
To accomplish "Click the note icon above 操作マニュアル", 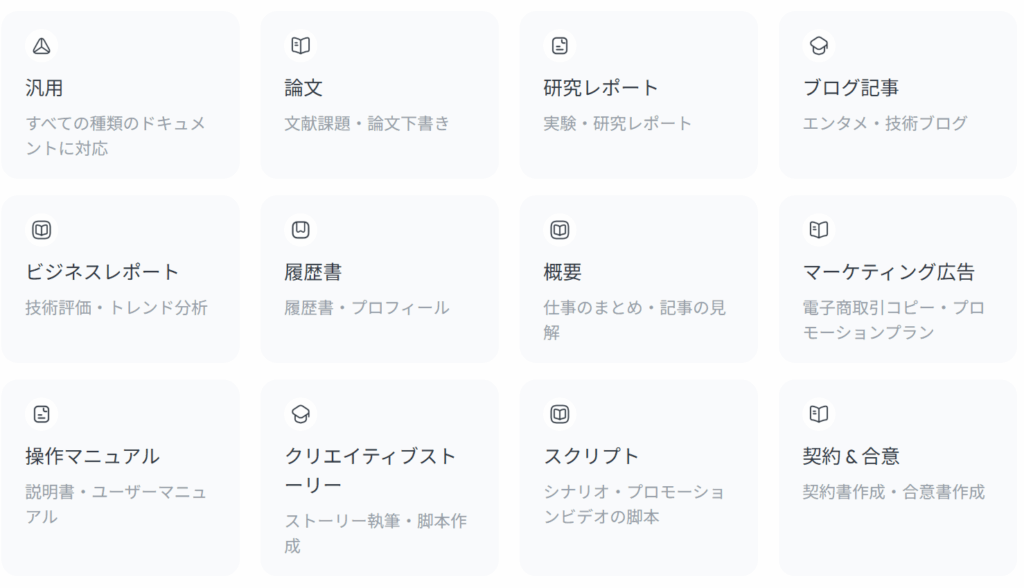I will click(x=41, y=414).
